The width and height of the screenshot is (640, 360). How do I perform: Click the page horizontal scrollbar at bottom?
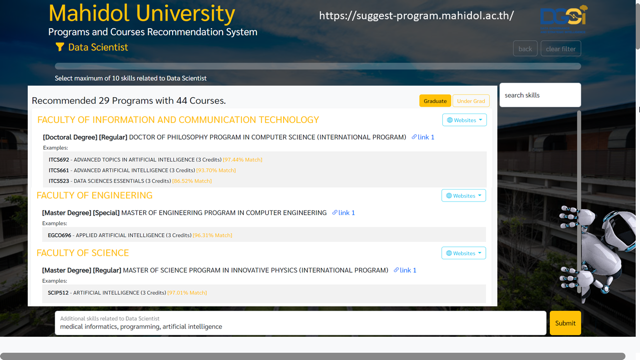pos(313,356)
